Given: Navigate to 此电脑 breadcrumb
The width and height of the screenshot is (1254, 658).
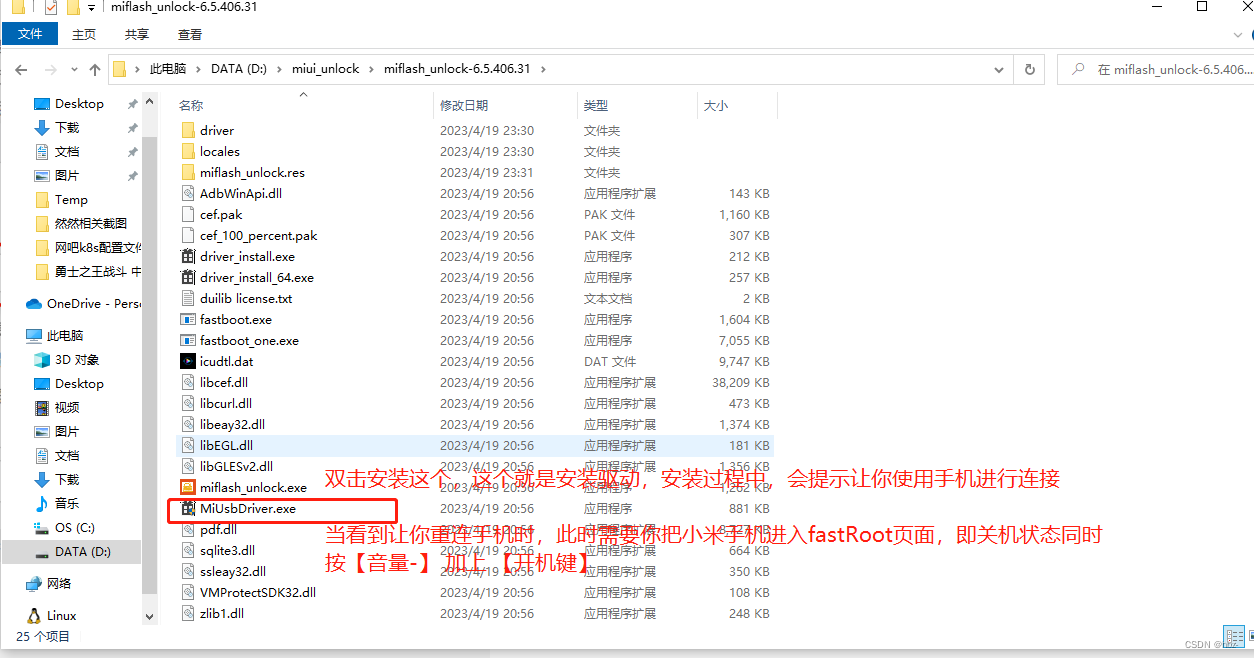Looking at the screenshot, I should pos(167,69).
